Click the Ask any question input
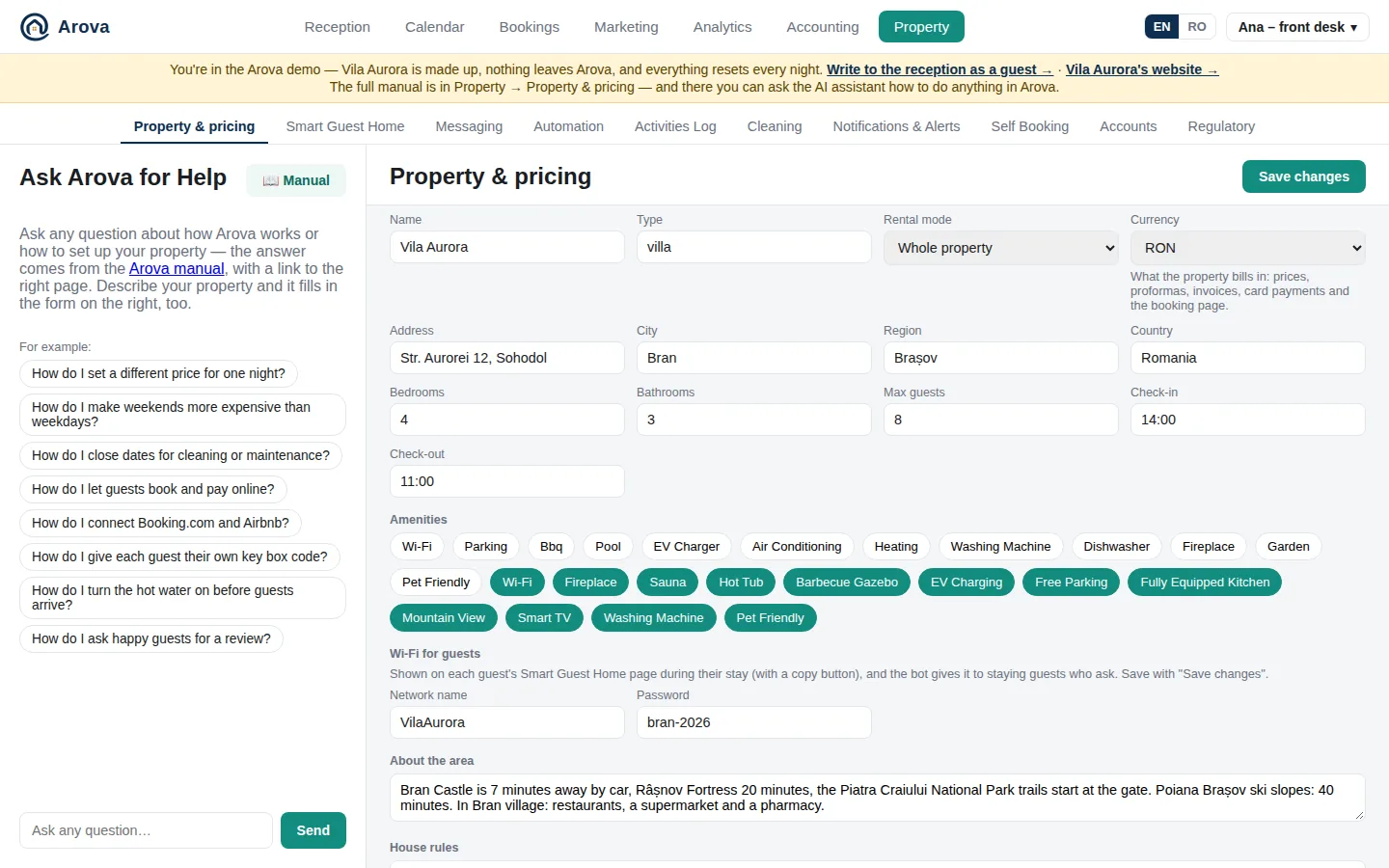Viewport: 1389px width, 868px height. 146,830
